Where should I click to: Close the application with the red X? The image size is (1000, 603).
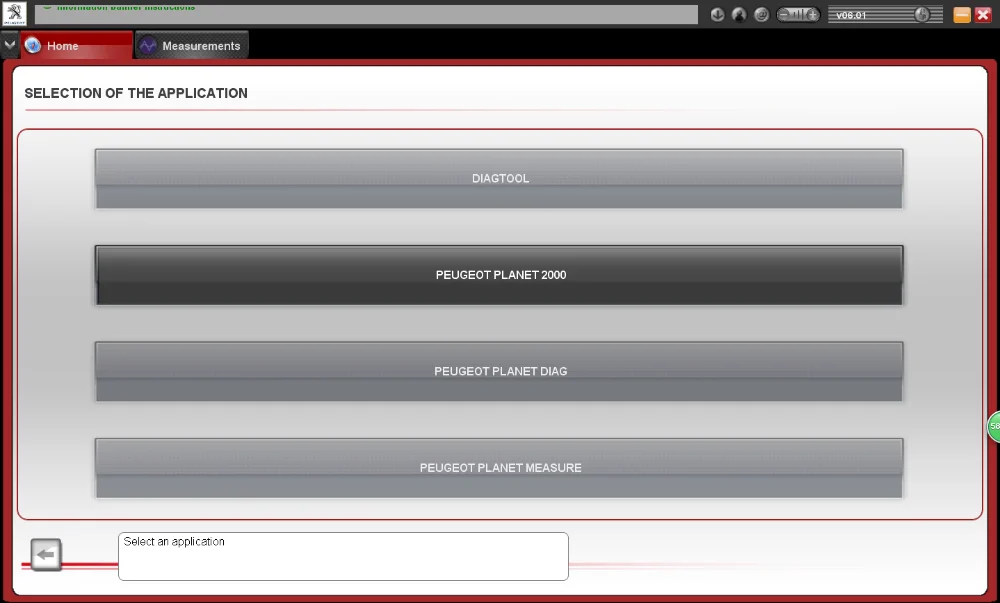point(983,15)
